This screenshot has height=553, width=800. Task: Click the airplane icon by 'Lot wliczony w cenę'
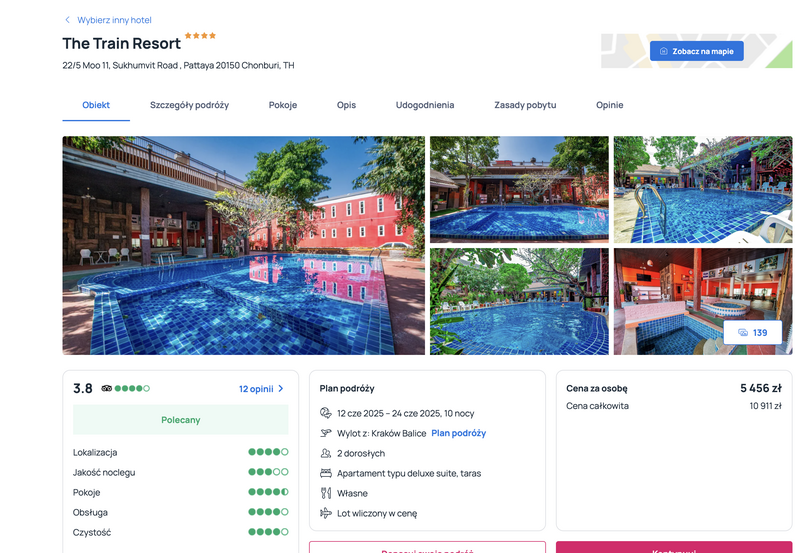point(326,513)
